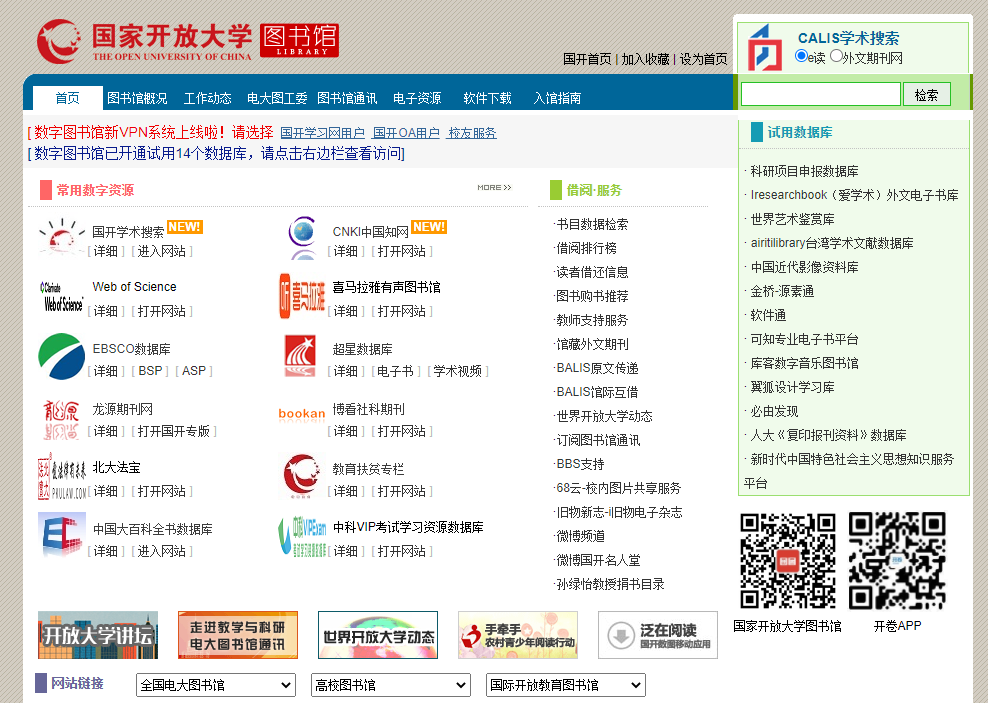Image resolution: width=988 pixels, height=703 pixels.
Task: Expand the 高校图书馆 dropdown
Action: coord(391,685)
